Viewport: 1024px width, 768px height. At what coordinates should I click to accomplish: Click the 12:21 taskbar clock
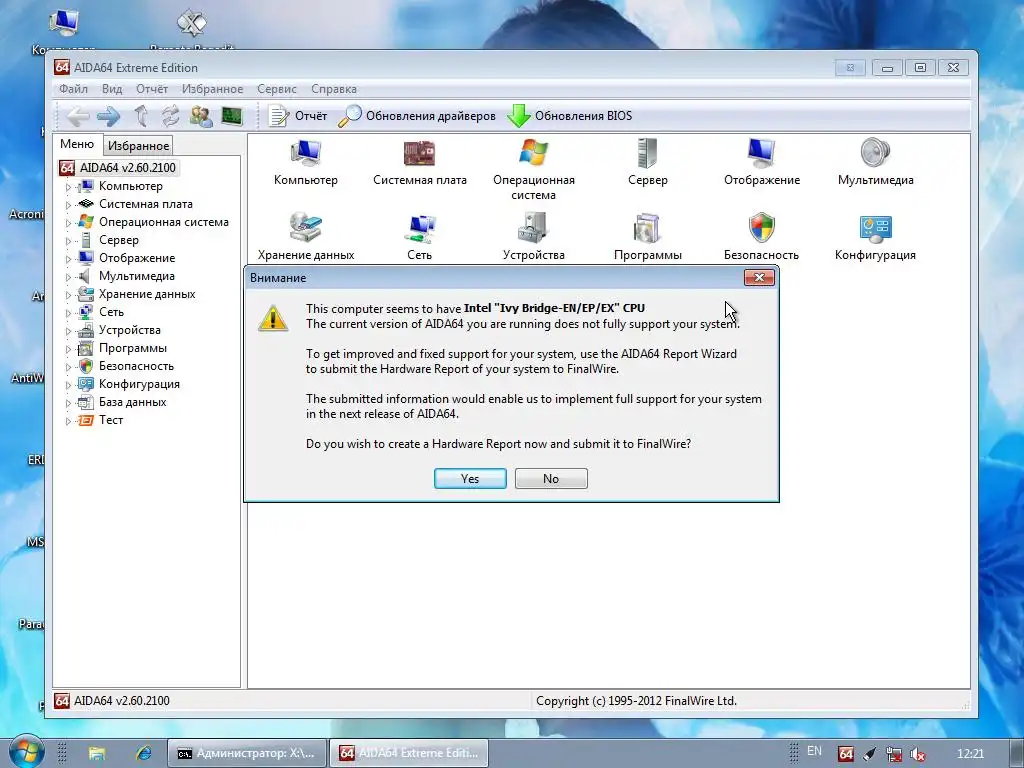pos(970,754)
